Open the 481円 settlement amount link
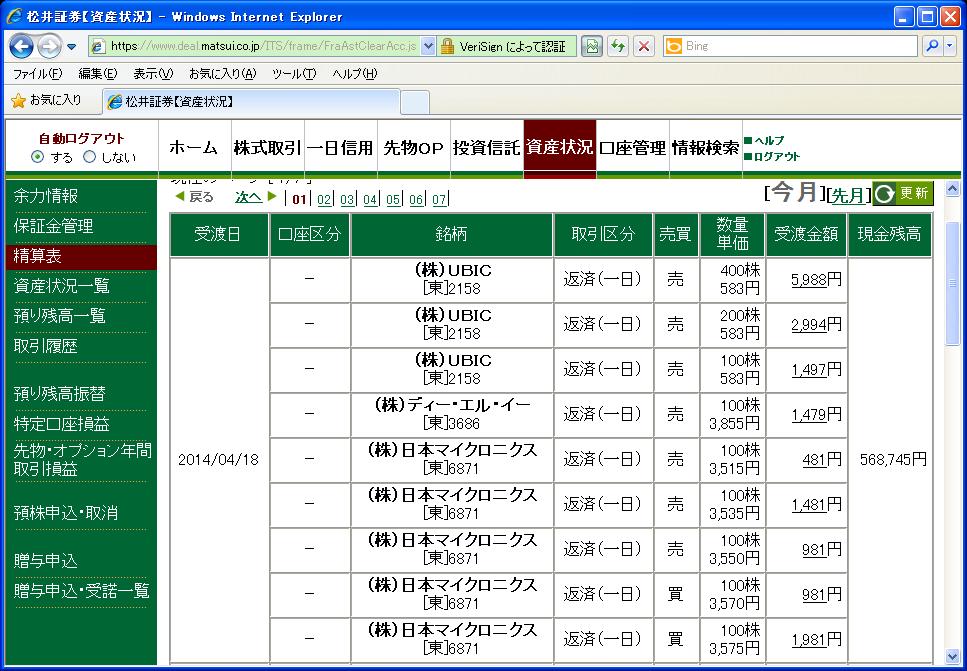 (814, 459)
